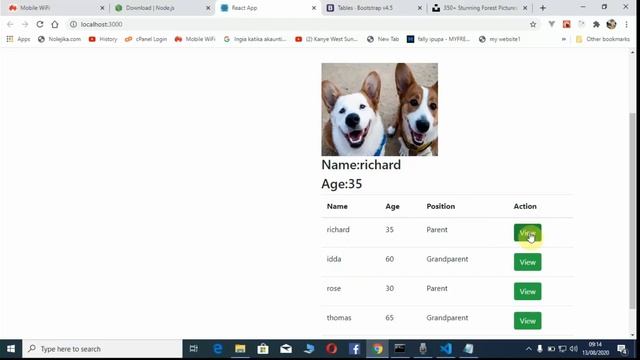Click the Chrome profile avatar
The height and width of the screenshot is (360, 640).
pyautogui.click(x=611, y=24)
